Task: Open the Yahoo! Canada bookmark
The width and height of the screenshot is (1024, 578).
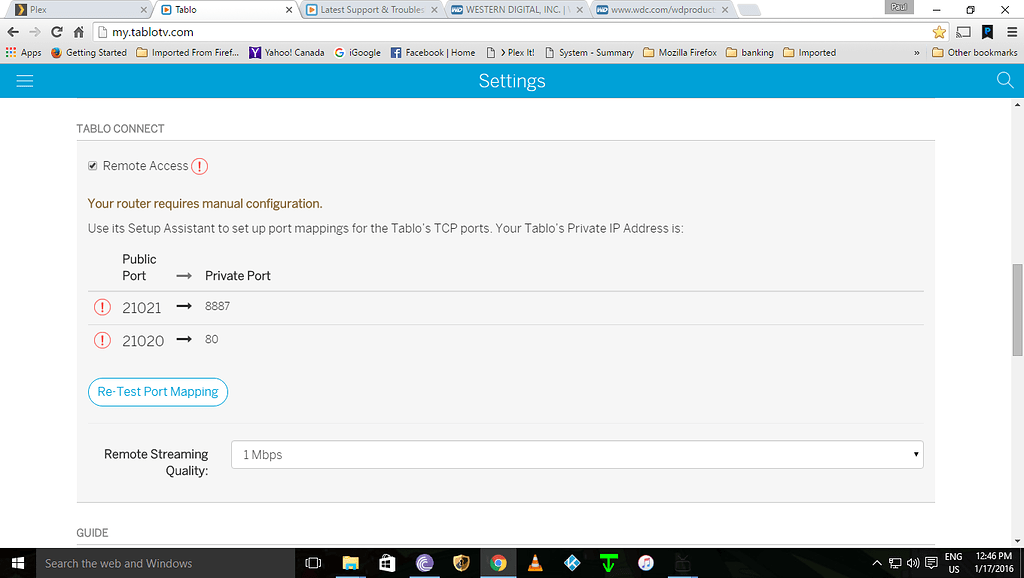Action: (287, 53)
